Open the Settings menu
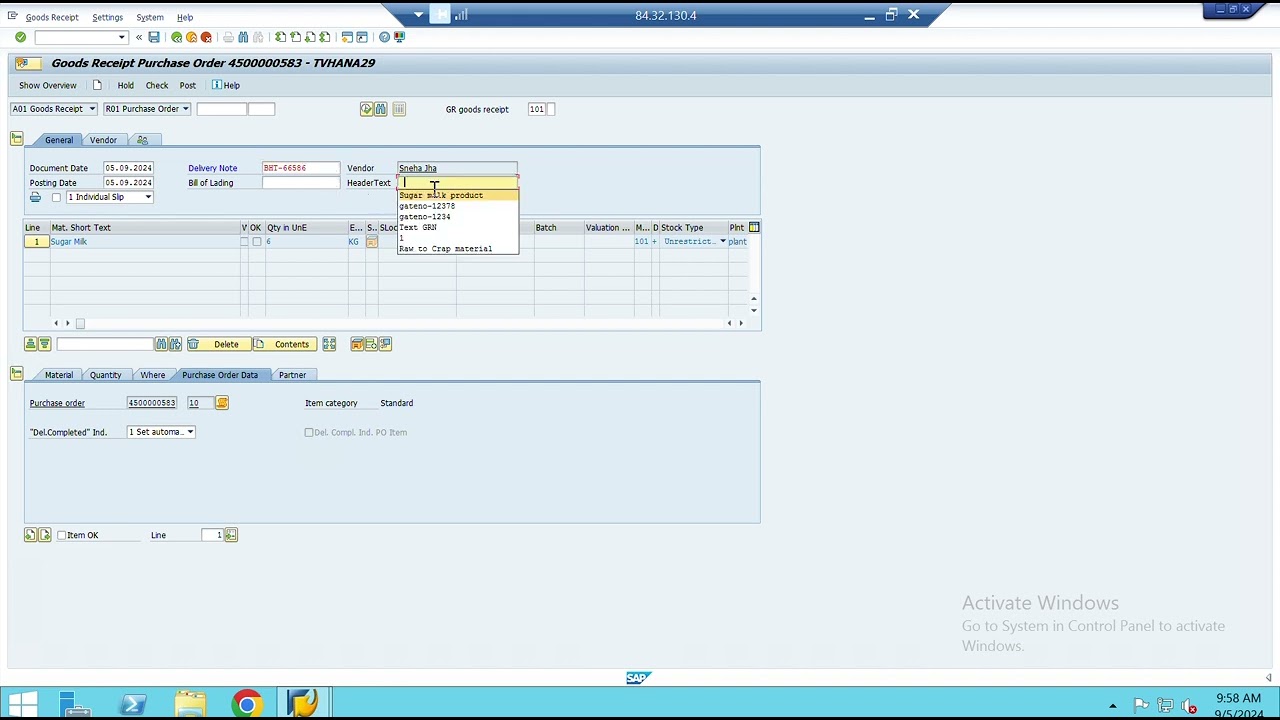 [107, 17]
